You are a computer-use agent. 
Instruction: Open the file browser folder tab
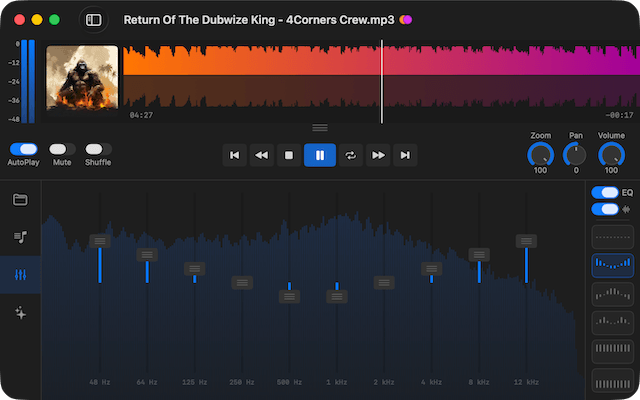click(x=20, y=199)
